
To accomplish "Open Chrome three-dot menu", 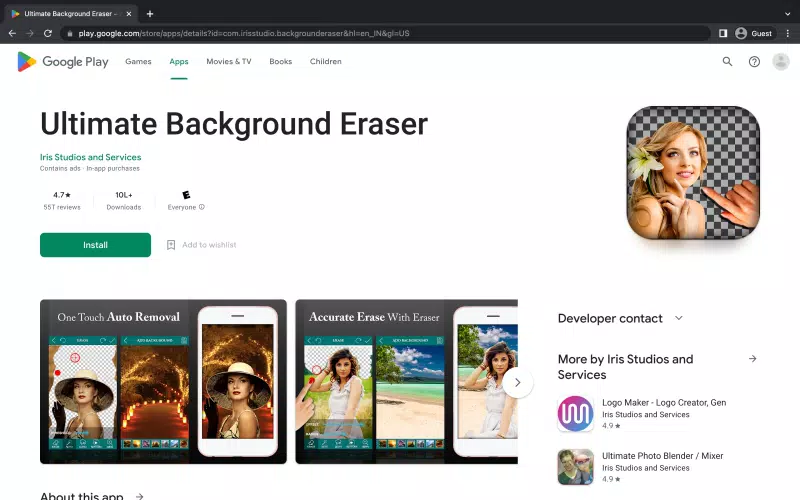I will [x=788, y=33].
